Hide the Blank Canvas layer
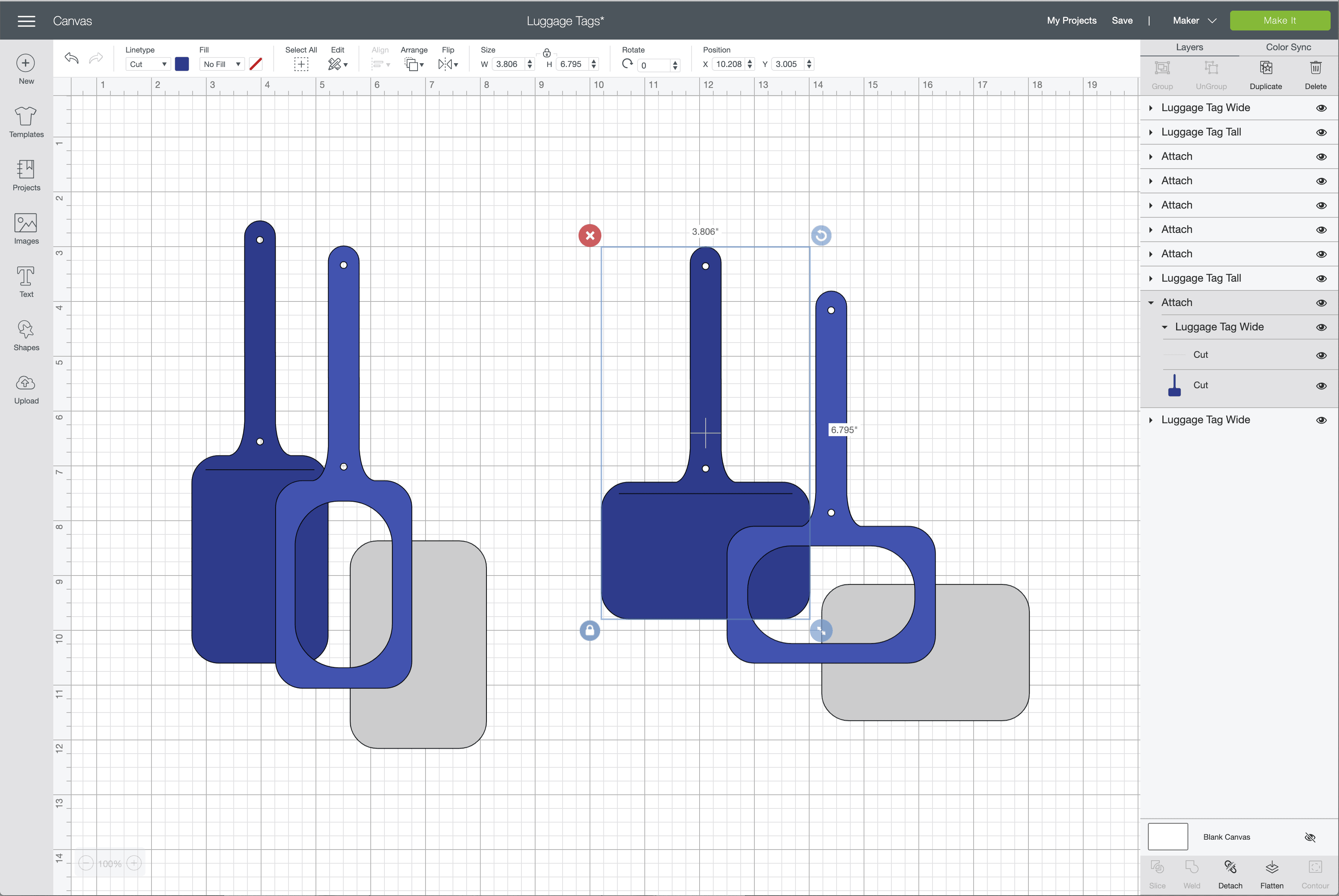Viewport: 1339px width, 896px height. coord(1310,837)
